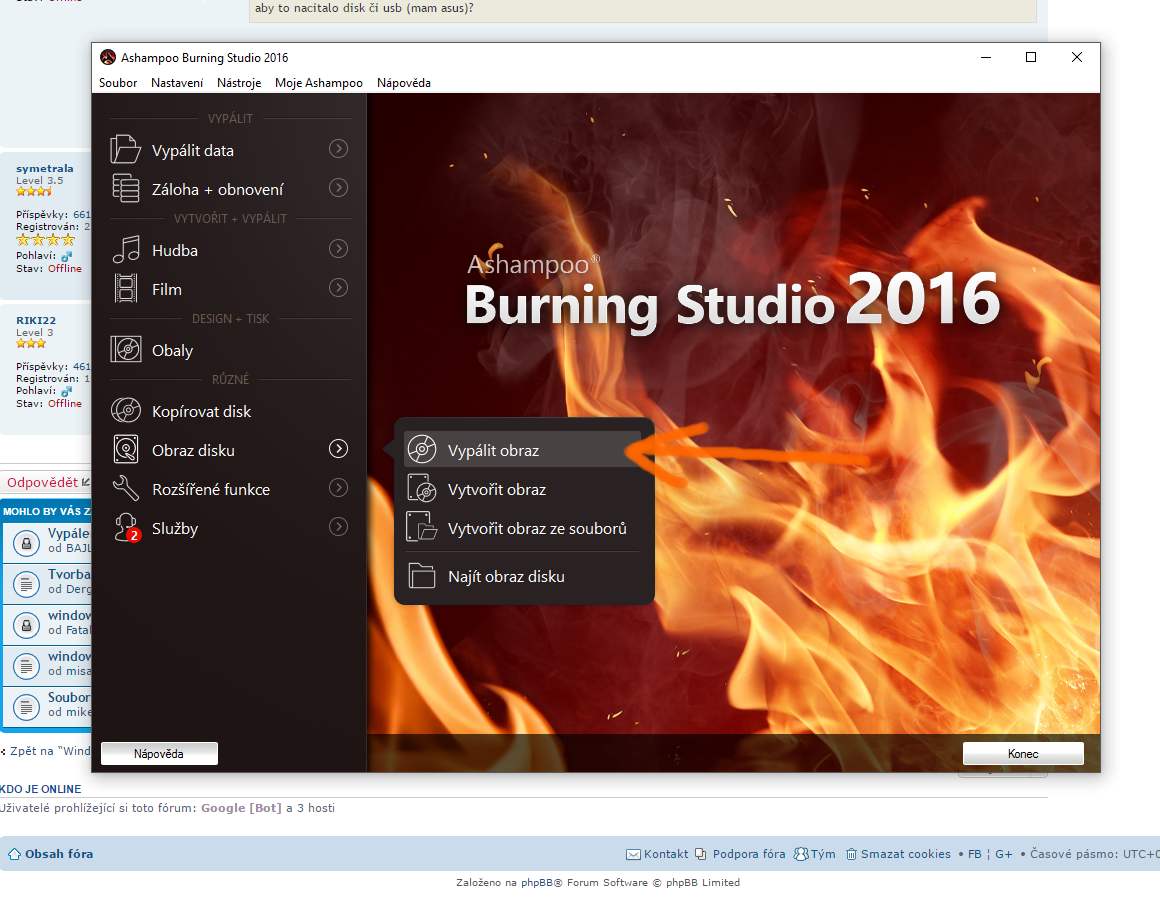Open RIKI22's forum profile

[36, 320]
